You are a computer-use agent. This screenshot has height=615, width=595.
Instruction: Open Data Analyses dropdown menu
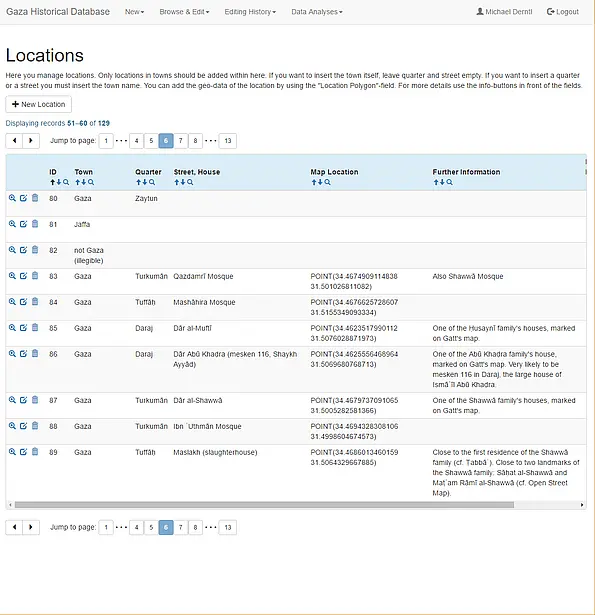pos(317,12)
